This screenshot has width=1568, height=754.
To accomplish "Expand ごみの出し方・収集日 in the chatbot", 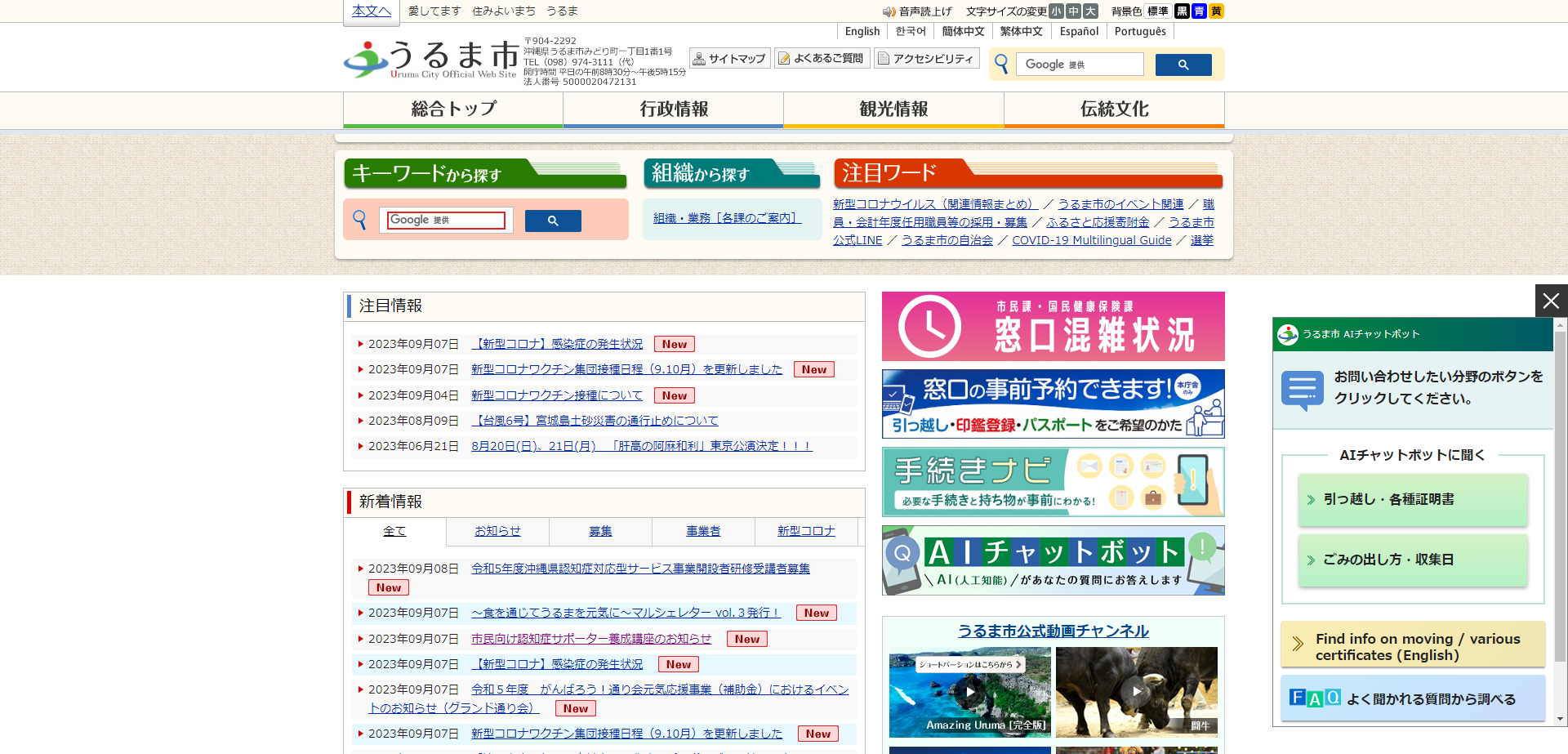I will pyautogui.click(x=1413, y=560).
